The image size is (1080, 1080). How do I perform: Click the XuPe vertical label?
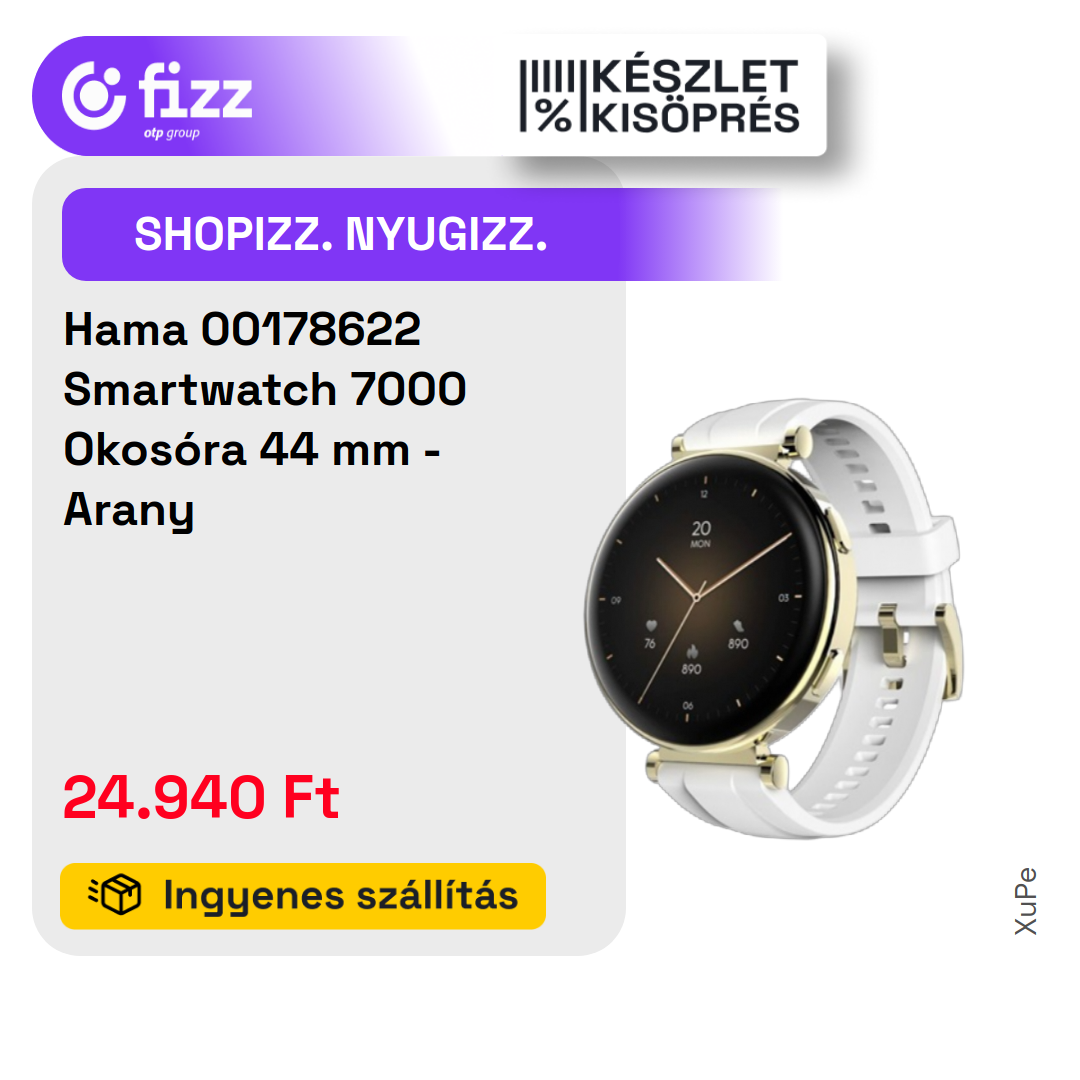click(1026, 901)
